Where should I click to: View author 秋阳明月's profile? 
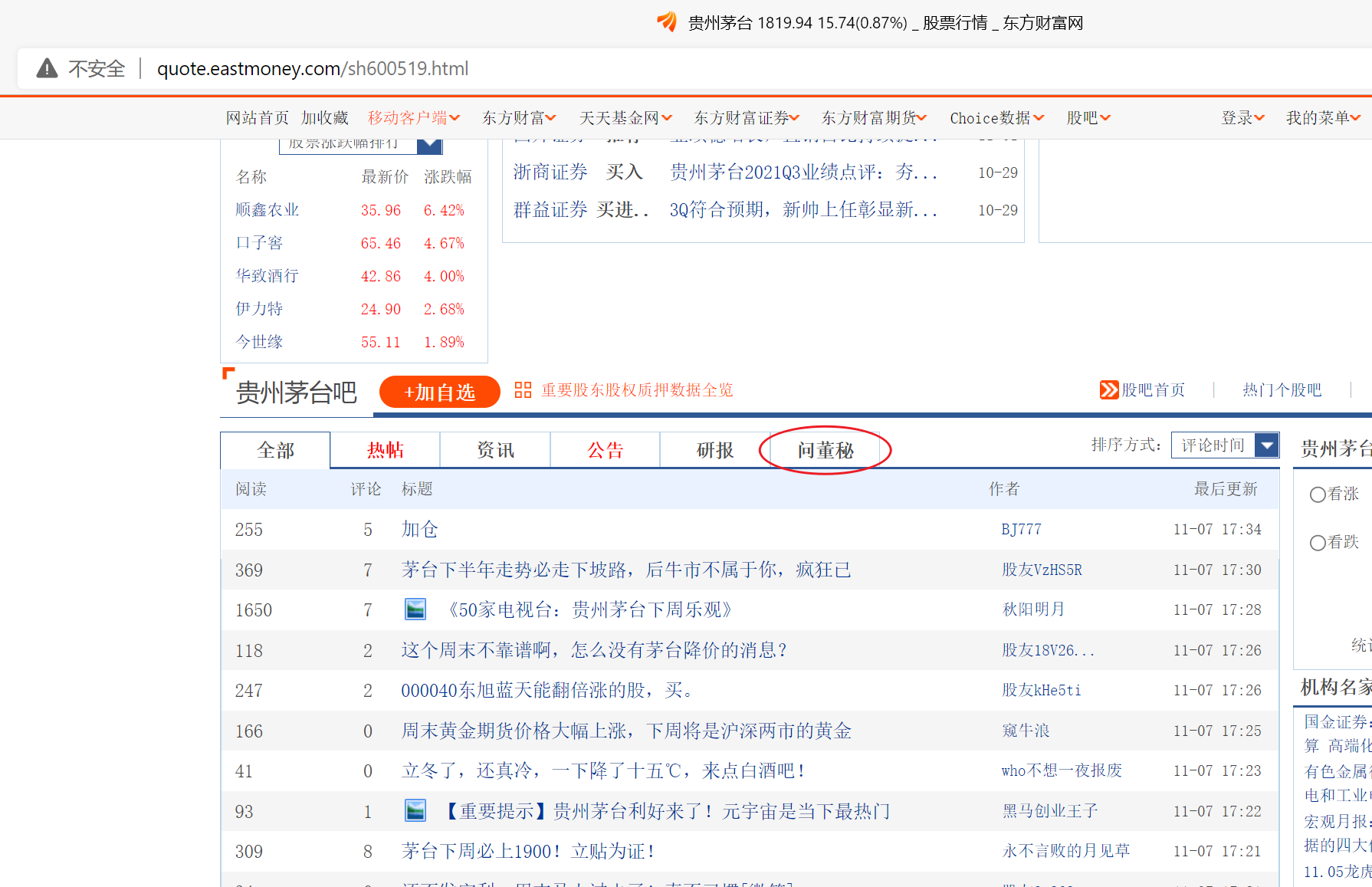[x=1033, y=609]
